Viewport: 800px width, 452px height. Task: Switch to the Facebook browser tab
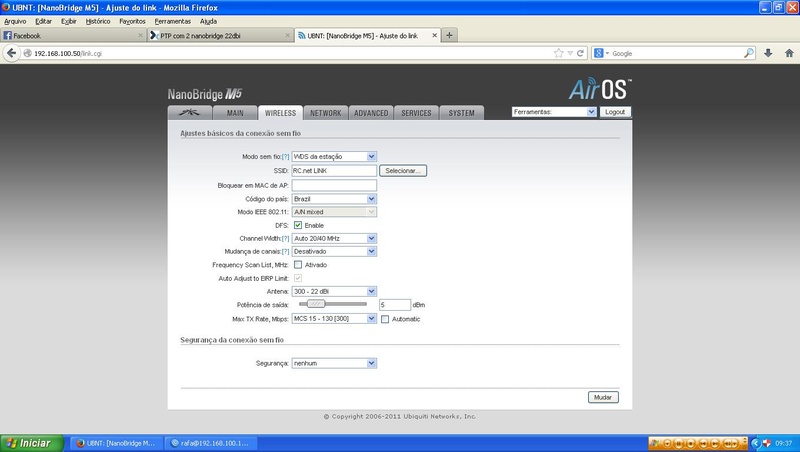[73, 35]
